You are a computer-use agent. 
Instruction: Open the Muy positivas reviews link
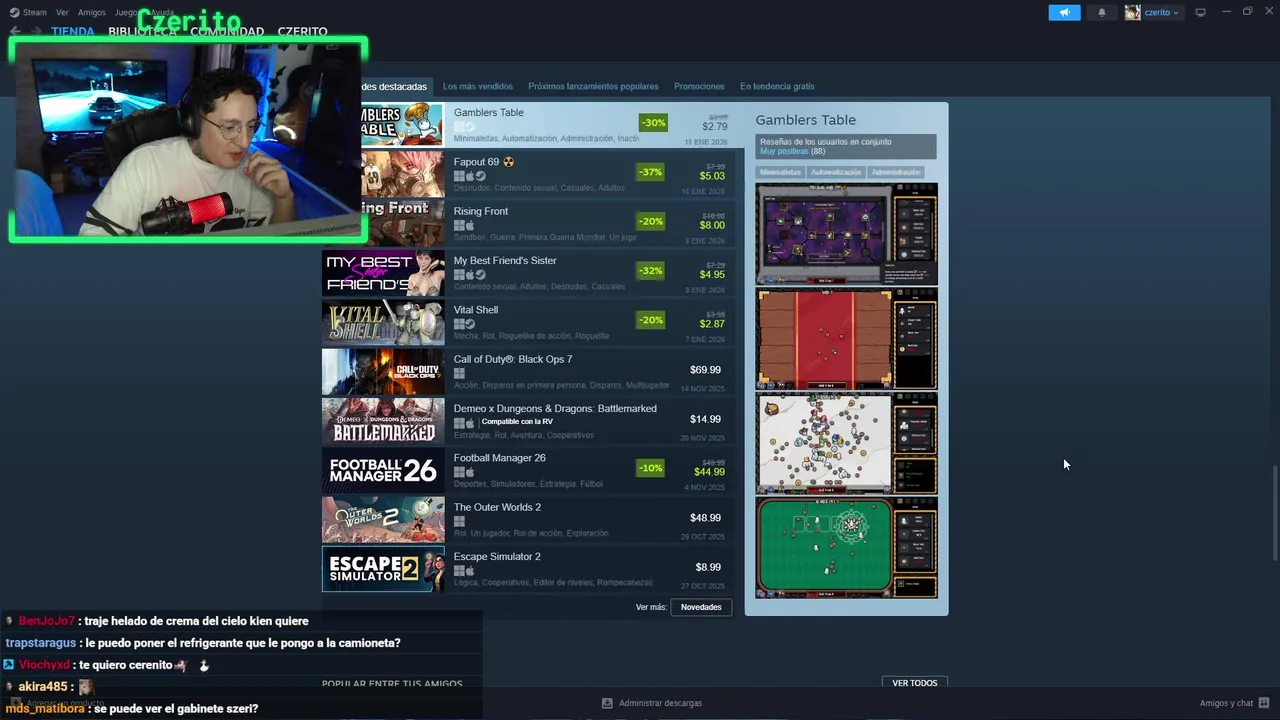pos(784,151)
